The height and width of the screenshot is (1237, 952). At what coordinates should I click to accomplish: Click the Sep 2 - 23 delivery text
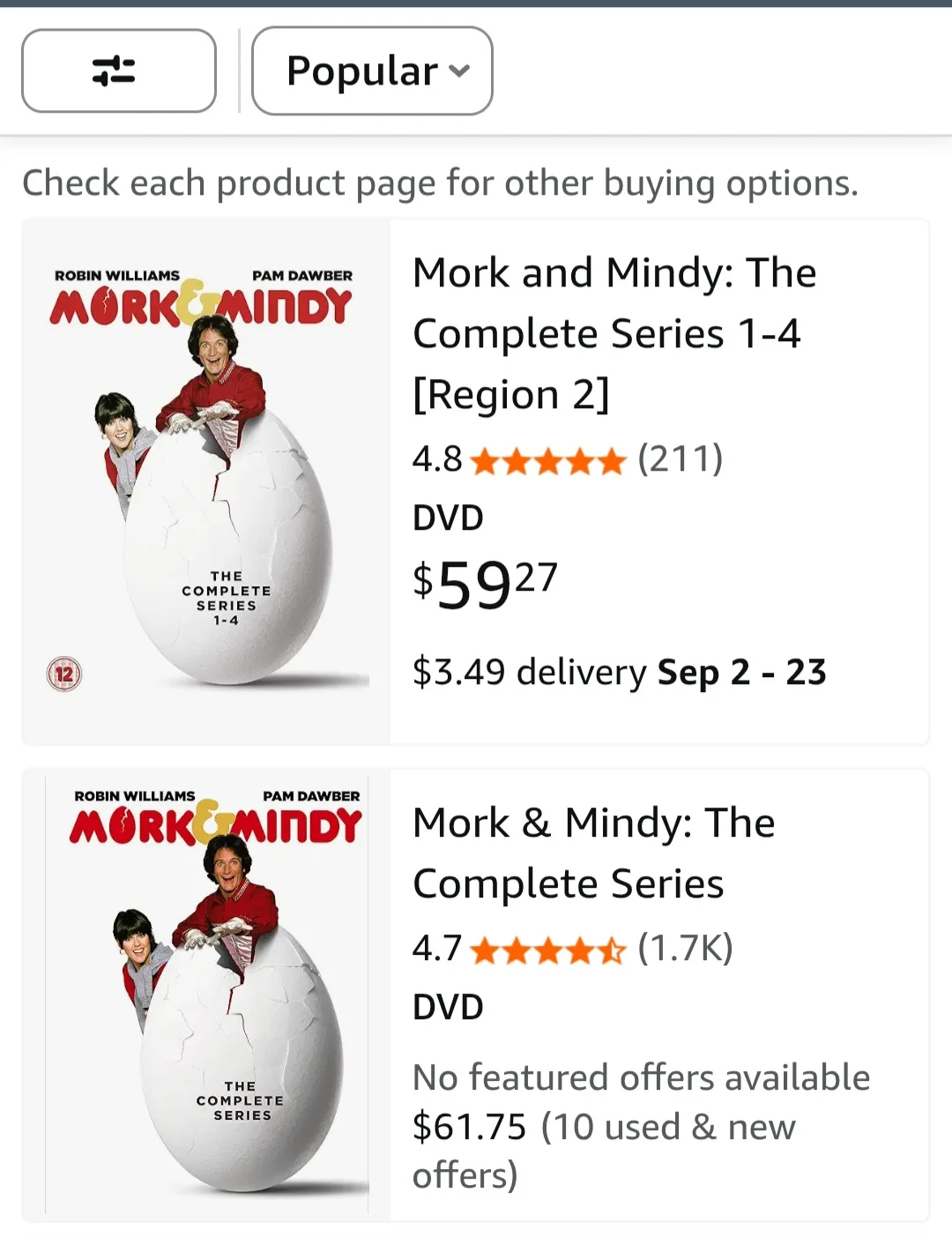[740, 672]
